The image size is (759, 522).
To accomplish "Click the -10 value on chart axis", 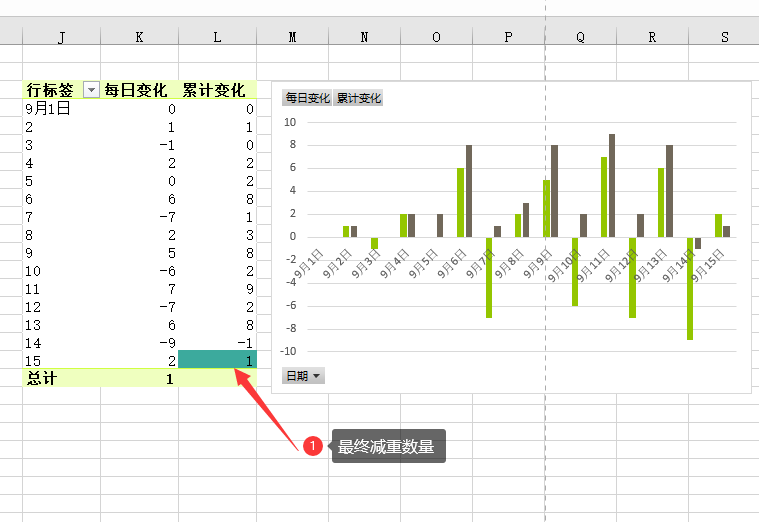I will (x=288, y=351).
